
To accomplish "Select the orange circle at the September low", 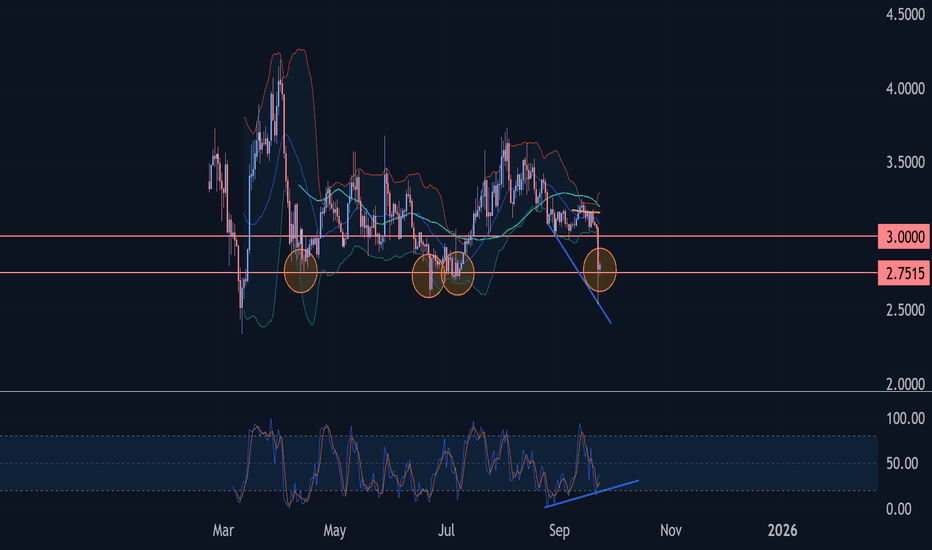I will coord(600,270).
